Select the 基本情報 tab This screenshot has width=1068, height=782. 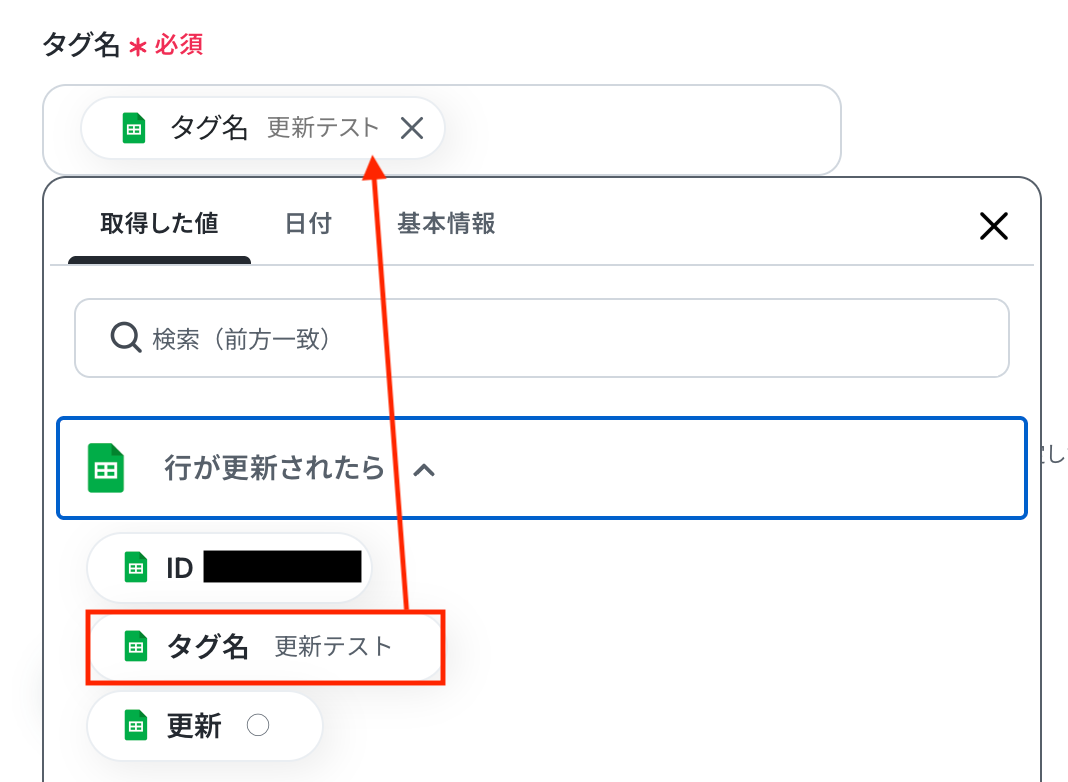[x=446, y=224]
